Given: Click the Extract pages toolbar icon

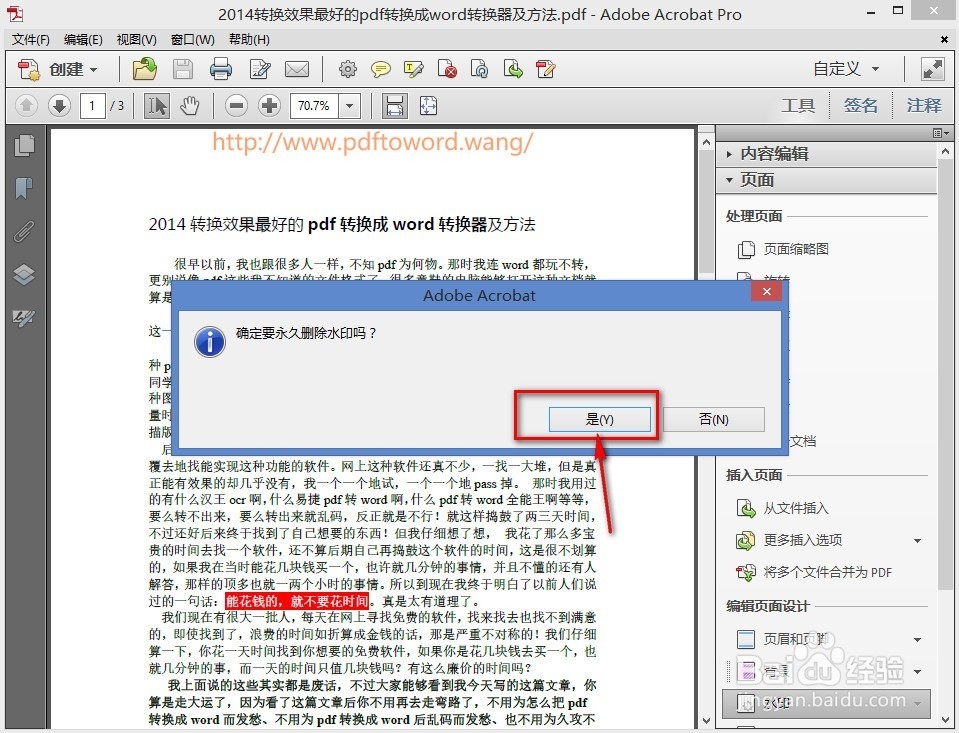Looking at the screenshot, I should coord(513,69).
